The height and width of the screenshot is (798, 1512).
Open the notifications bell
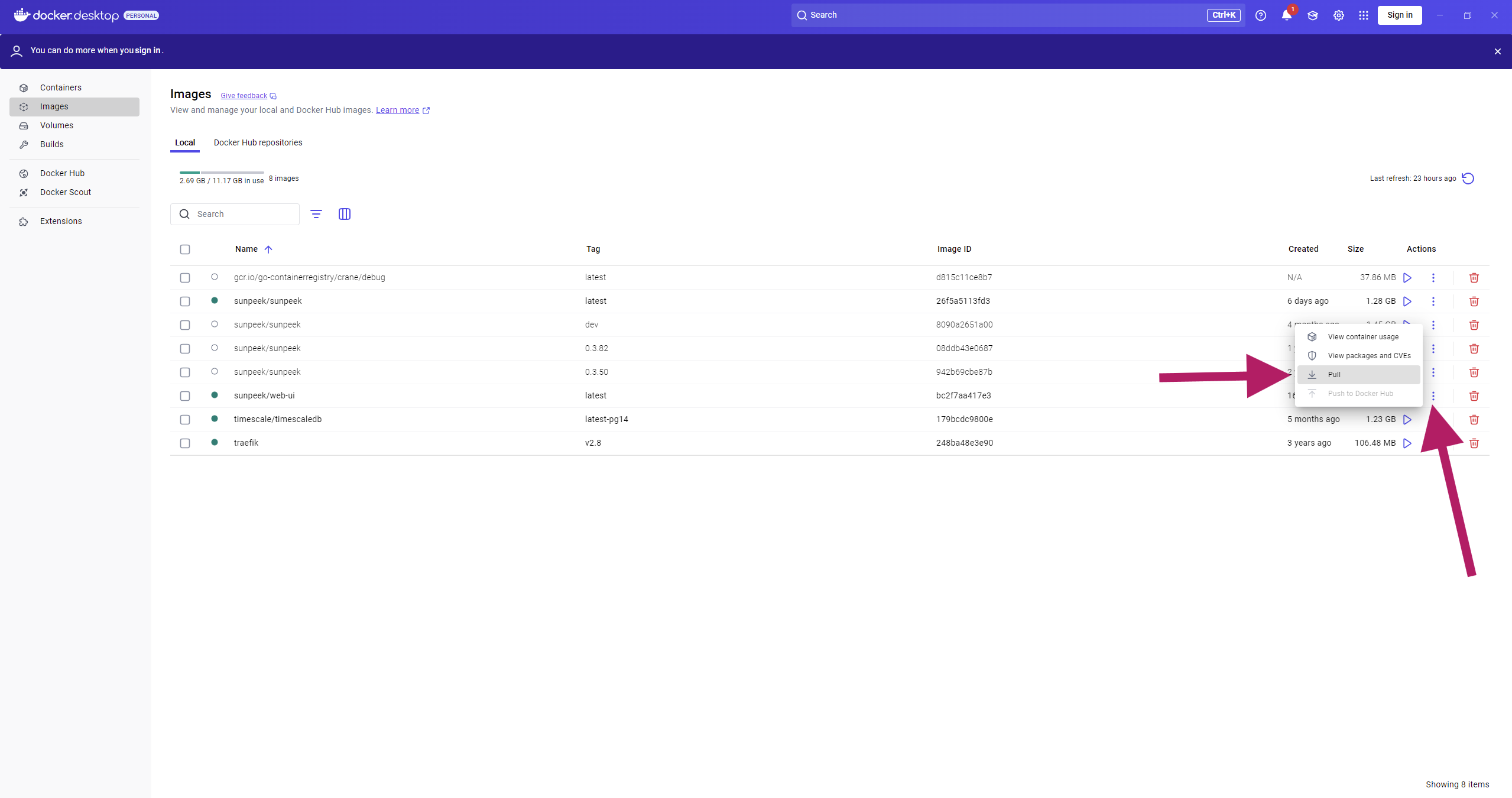point(1286,15)
